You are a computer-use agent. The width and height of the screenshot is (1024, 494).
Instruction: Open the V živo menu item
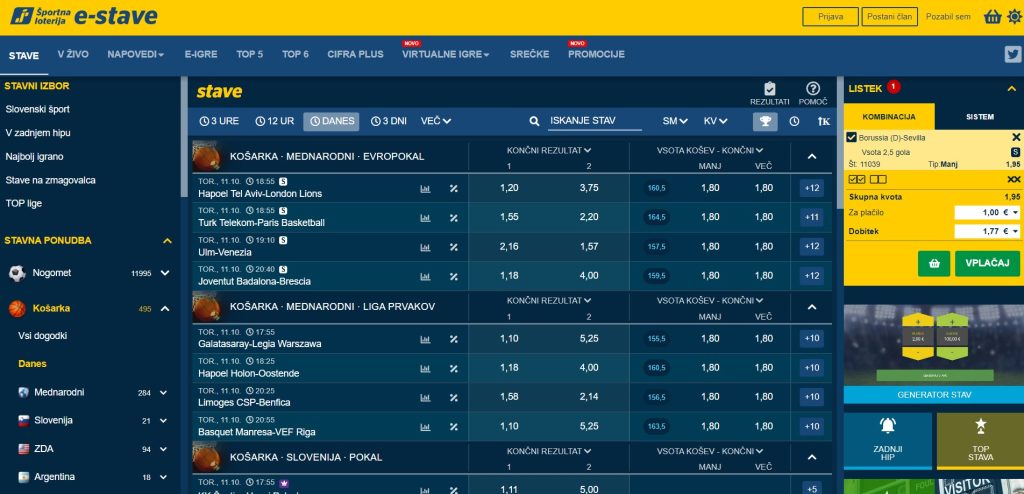coord(73,55)
